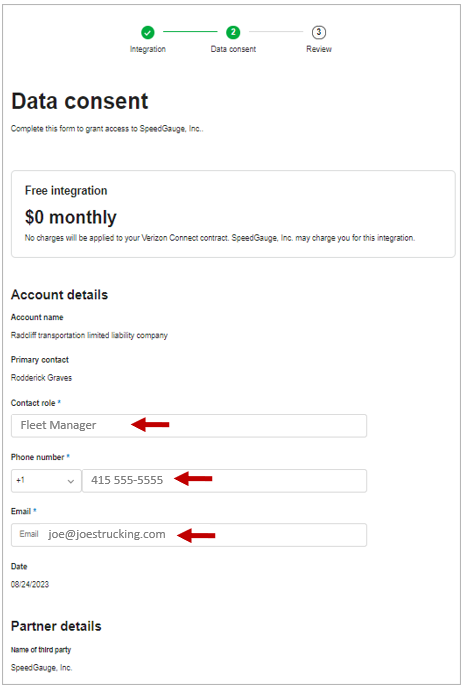Click the $0 monthly price text
465x690 pixels.
click(x=70, y=217)
